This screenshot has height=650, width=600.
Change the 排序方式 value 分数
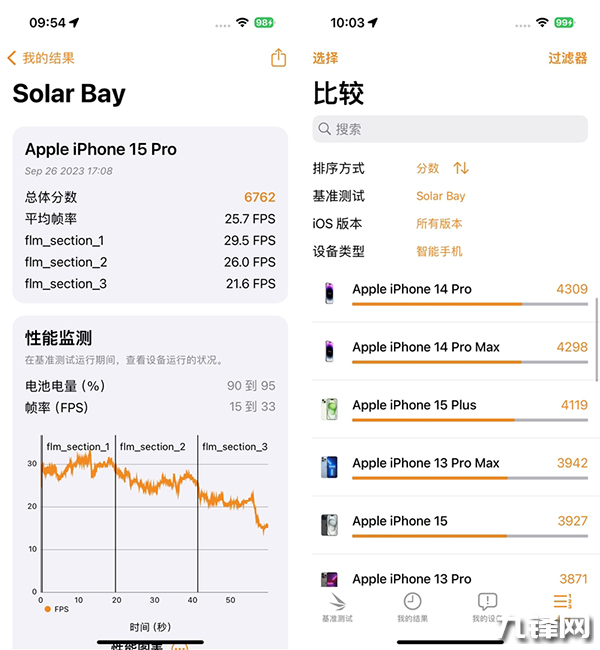point(428,168)
